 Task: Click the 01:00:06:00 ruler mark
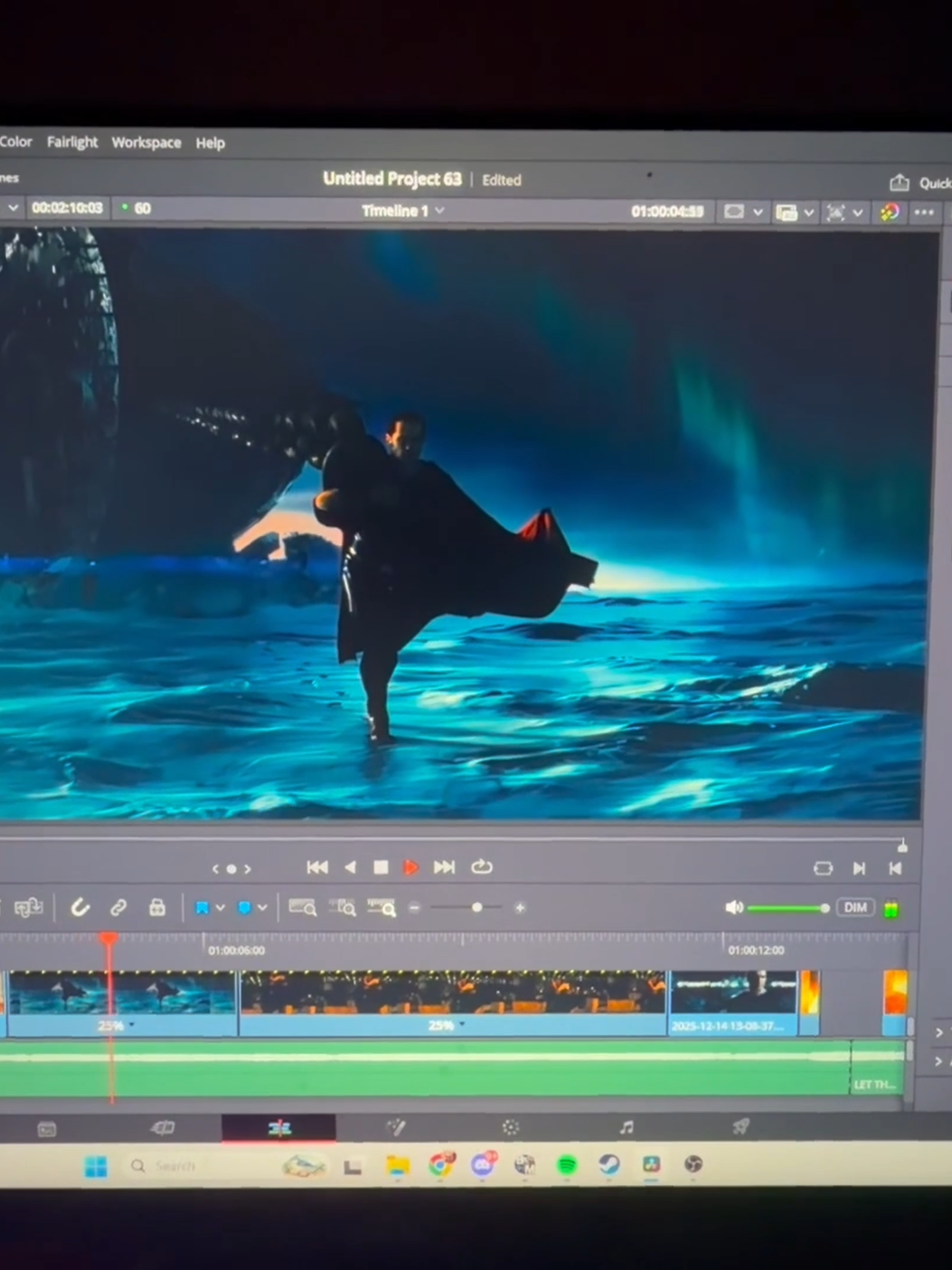pyautogui.click(x=236, y=951)
